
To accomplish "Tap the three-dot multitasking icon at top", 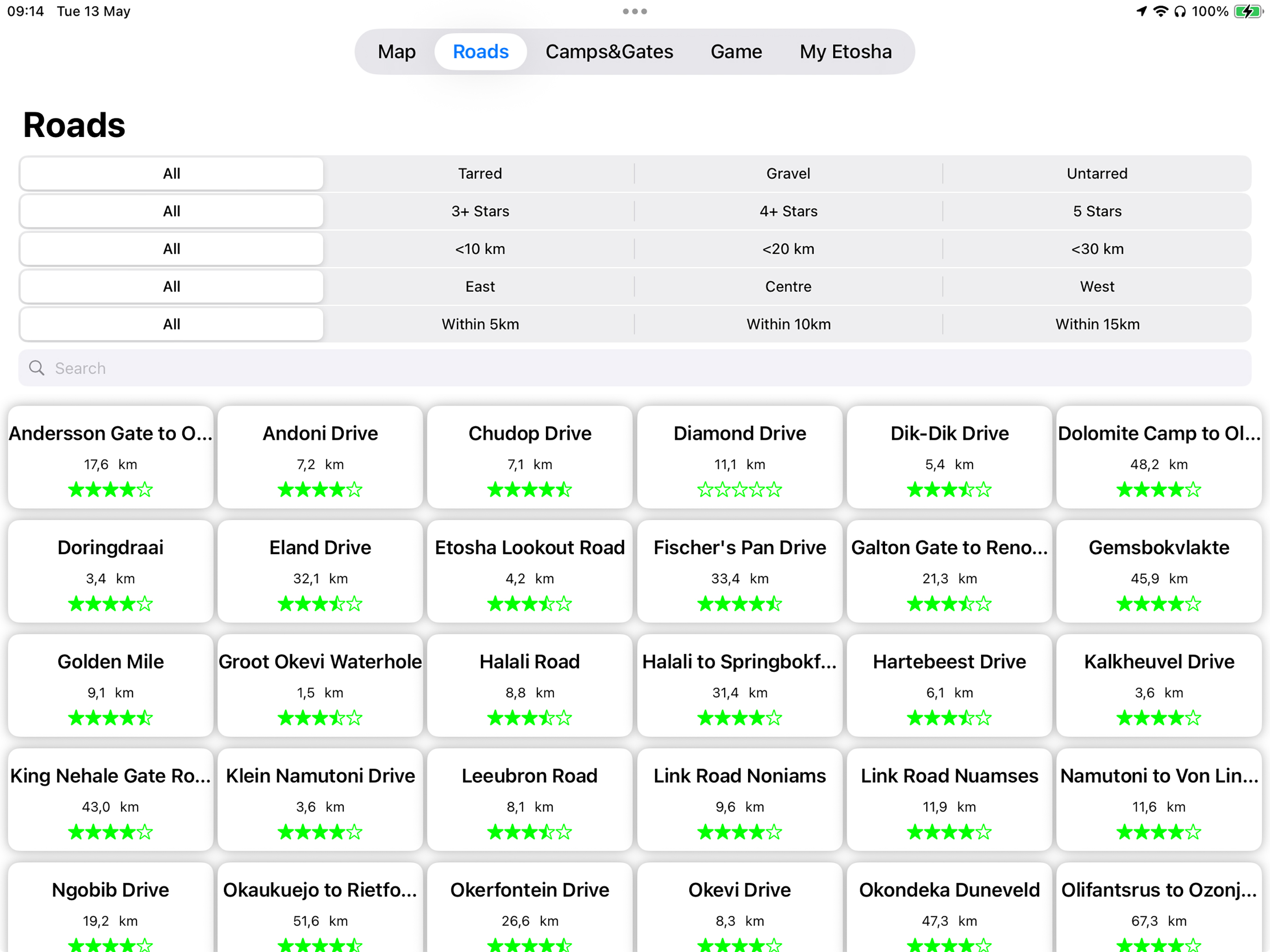I will pyautogui.click(x=635, y=12).
